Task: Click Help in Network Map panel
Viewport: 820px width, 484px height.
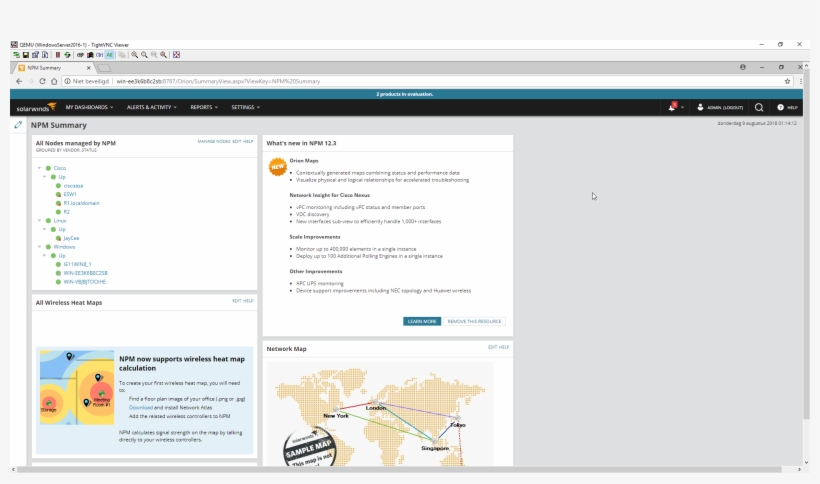Action: pyautogui.click(x=504, y=347)
